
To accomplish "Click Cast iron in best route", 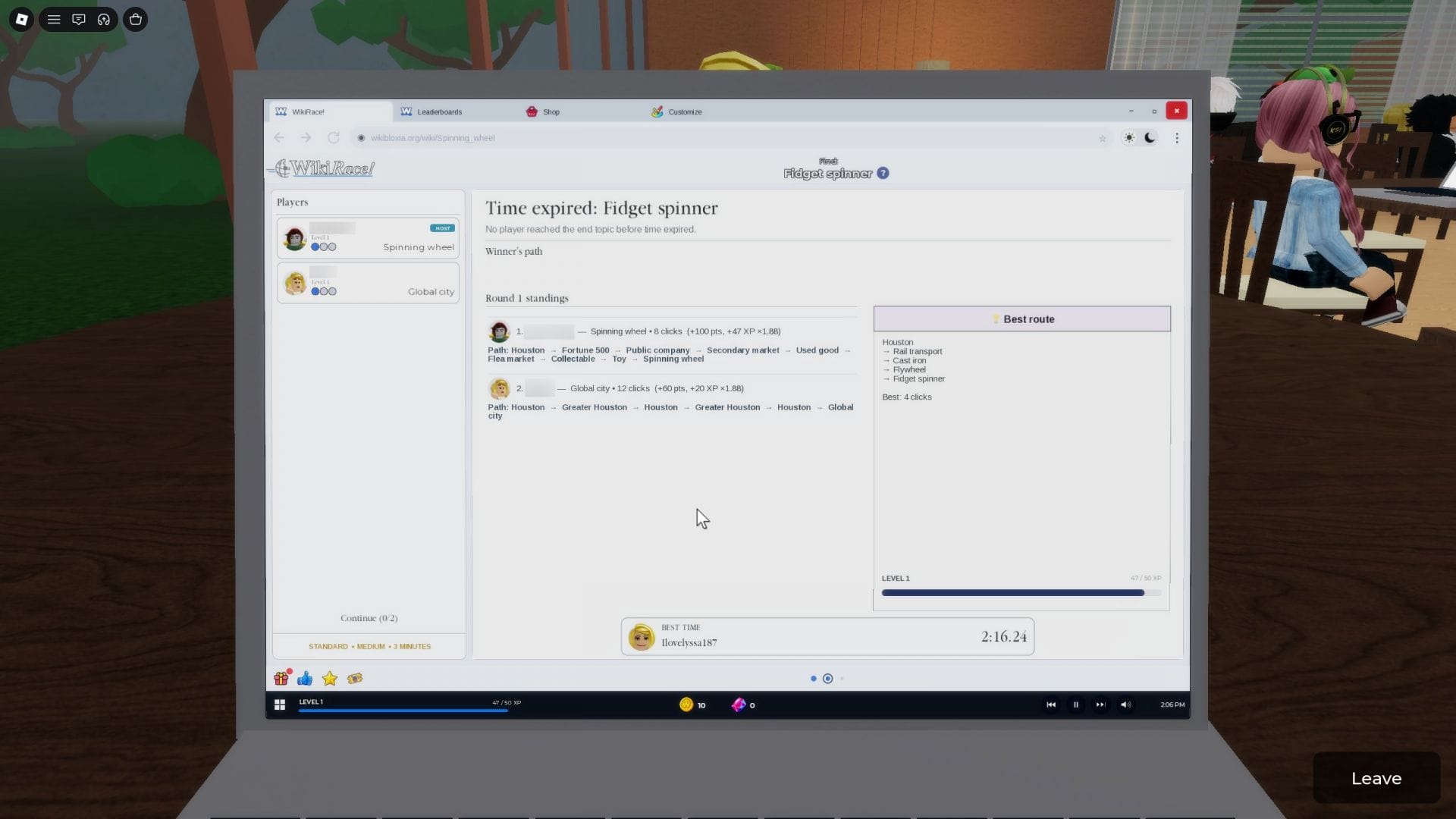I will click(x=909, y=361).
